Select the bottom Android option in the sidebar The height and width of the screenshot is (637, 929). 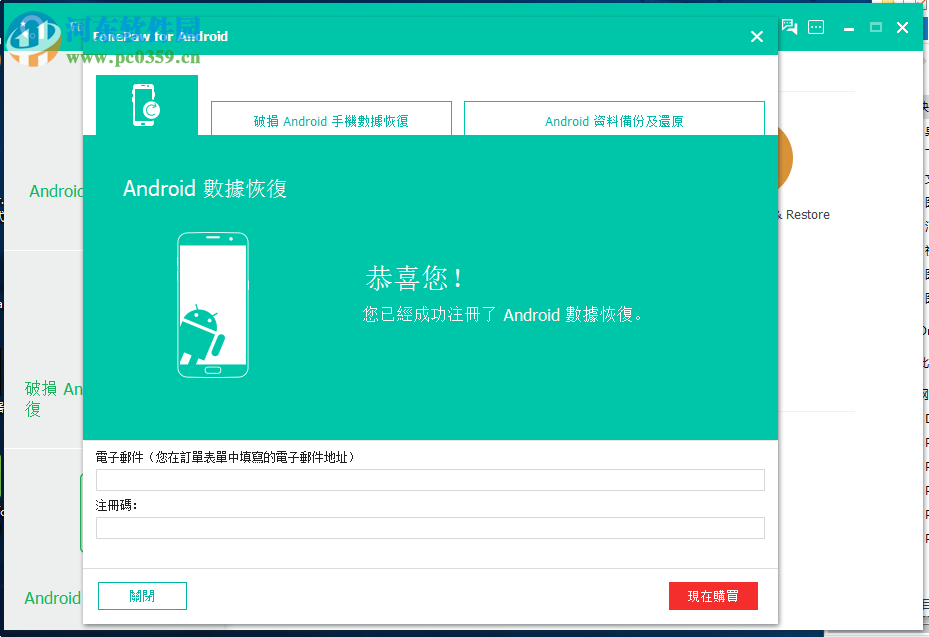[52, 598]
